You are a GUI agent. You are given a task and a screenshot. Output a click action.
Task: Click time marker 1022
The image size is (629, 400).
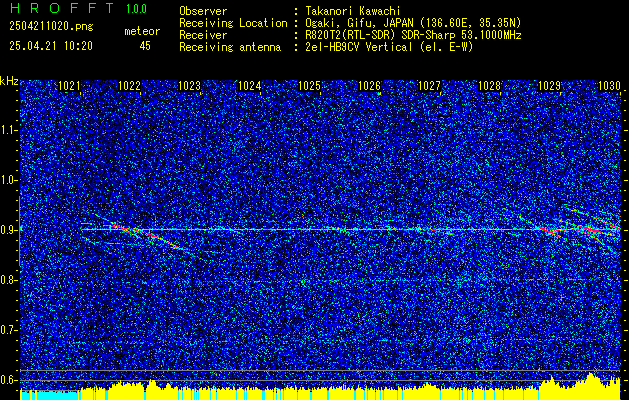[129, 86]
